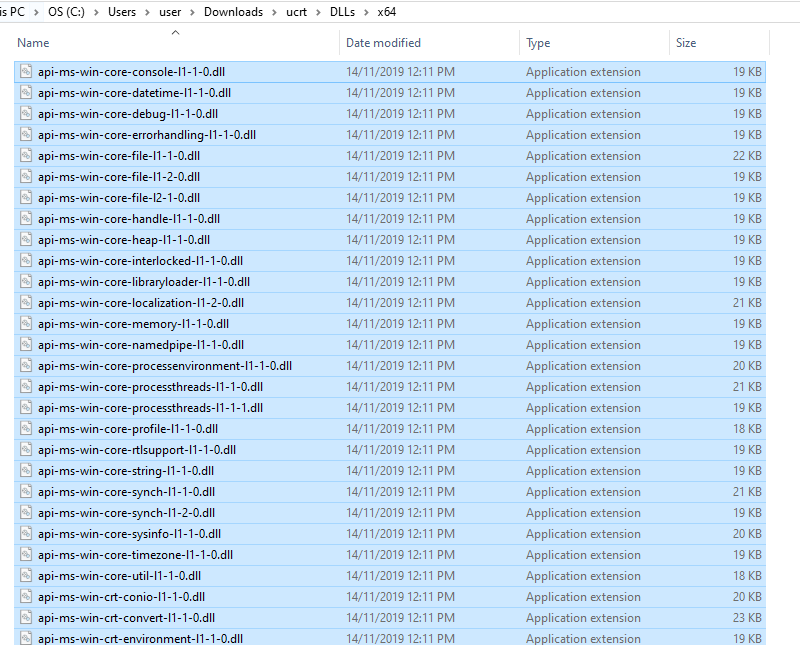Click the date modified of core-rtlsupport dll row
The height and width of the screenshot is (645, 800).
401,450
